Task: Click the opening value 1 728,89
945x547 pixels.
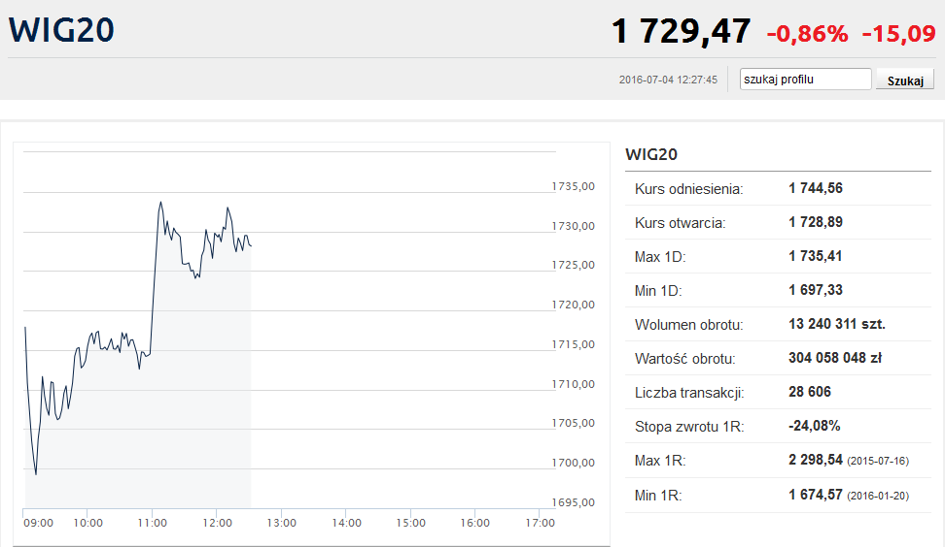Action: [x=815, y=222]
